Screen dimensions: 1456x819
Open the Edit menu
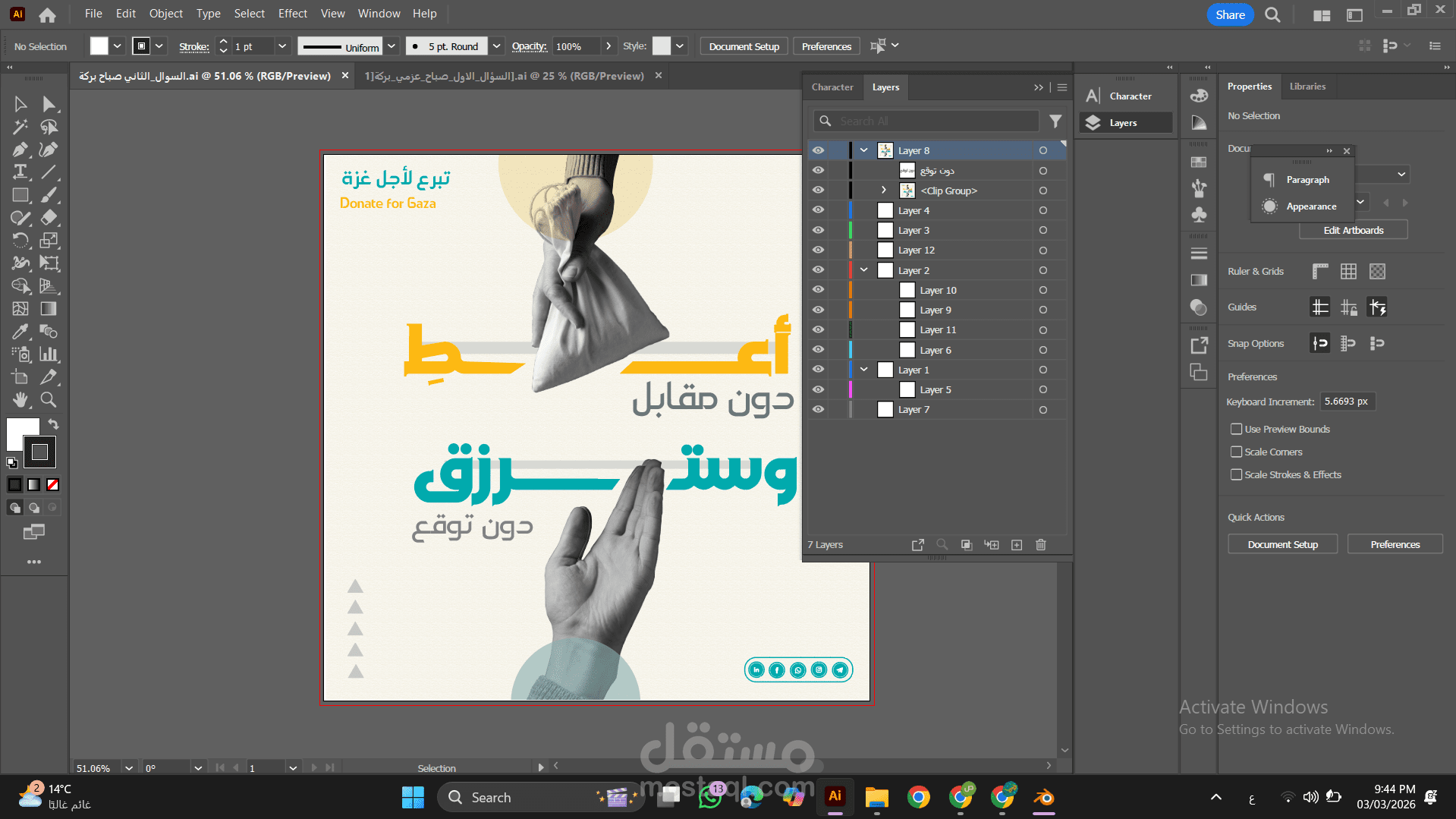coord(126,14)
